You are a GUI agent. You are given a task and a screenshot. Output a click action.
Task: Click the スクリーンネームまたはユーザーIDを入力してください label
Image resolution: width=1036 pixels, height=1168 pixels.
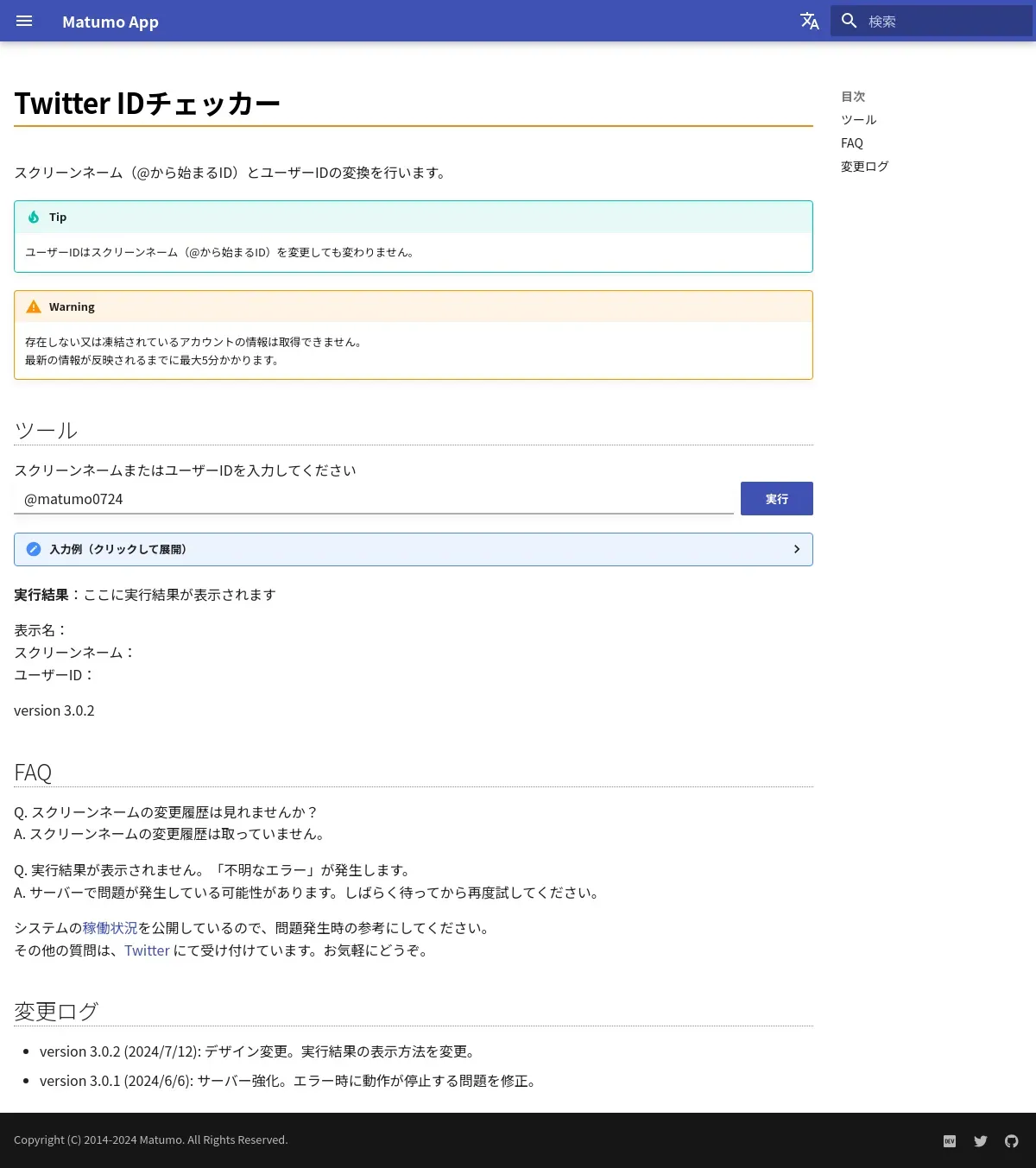tap(185, 470)
